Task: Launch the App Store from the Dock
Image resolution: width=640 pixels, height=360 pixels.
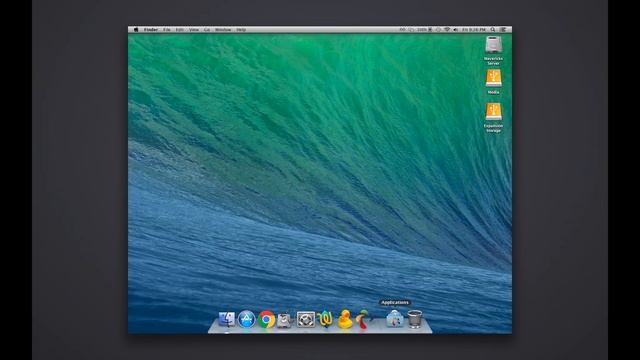Action: 247,319
